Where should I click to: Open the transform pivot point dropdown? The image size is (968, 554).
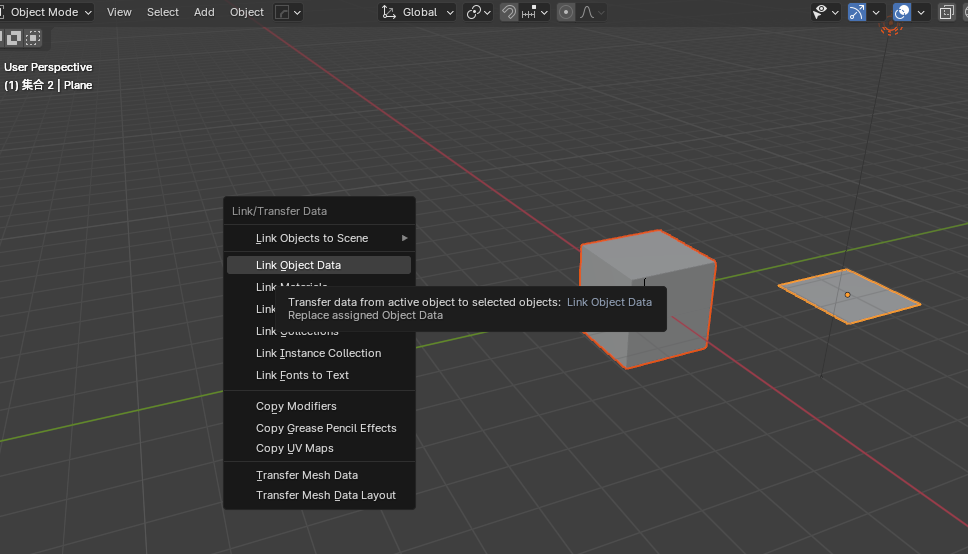click(x=478, y=12)
